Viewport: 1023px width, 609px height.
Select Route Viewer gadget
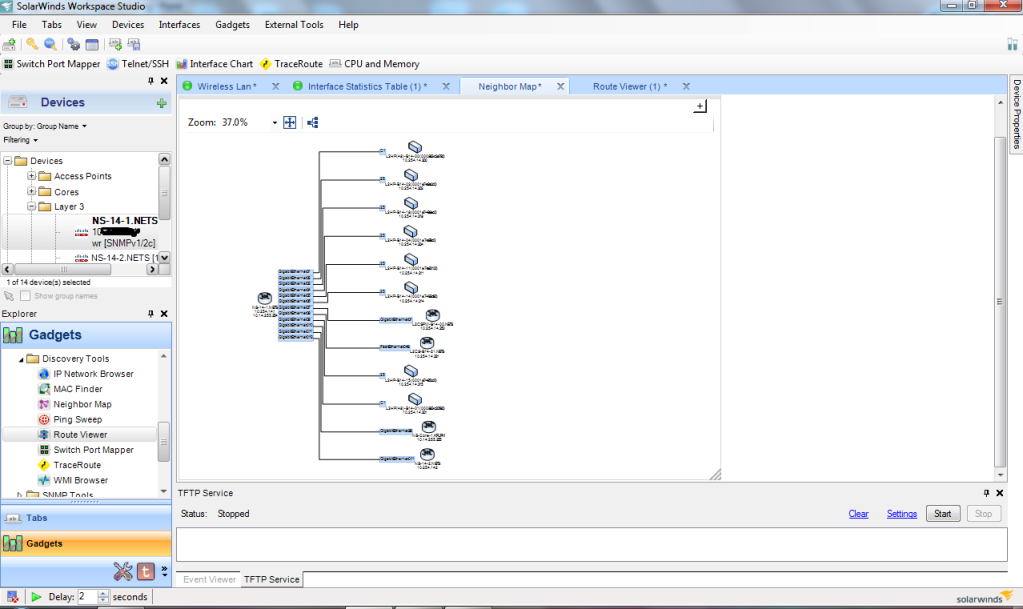[x=73, y=435]
